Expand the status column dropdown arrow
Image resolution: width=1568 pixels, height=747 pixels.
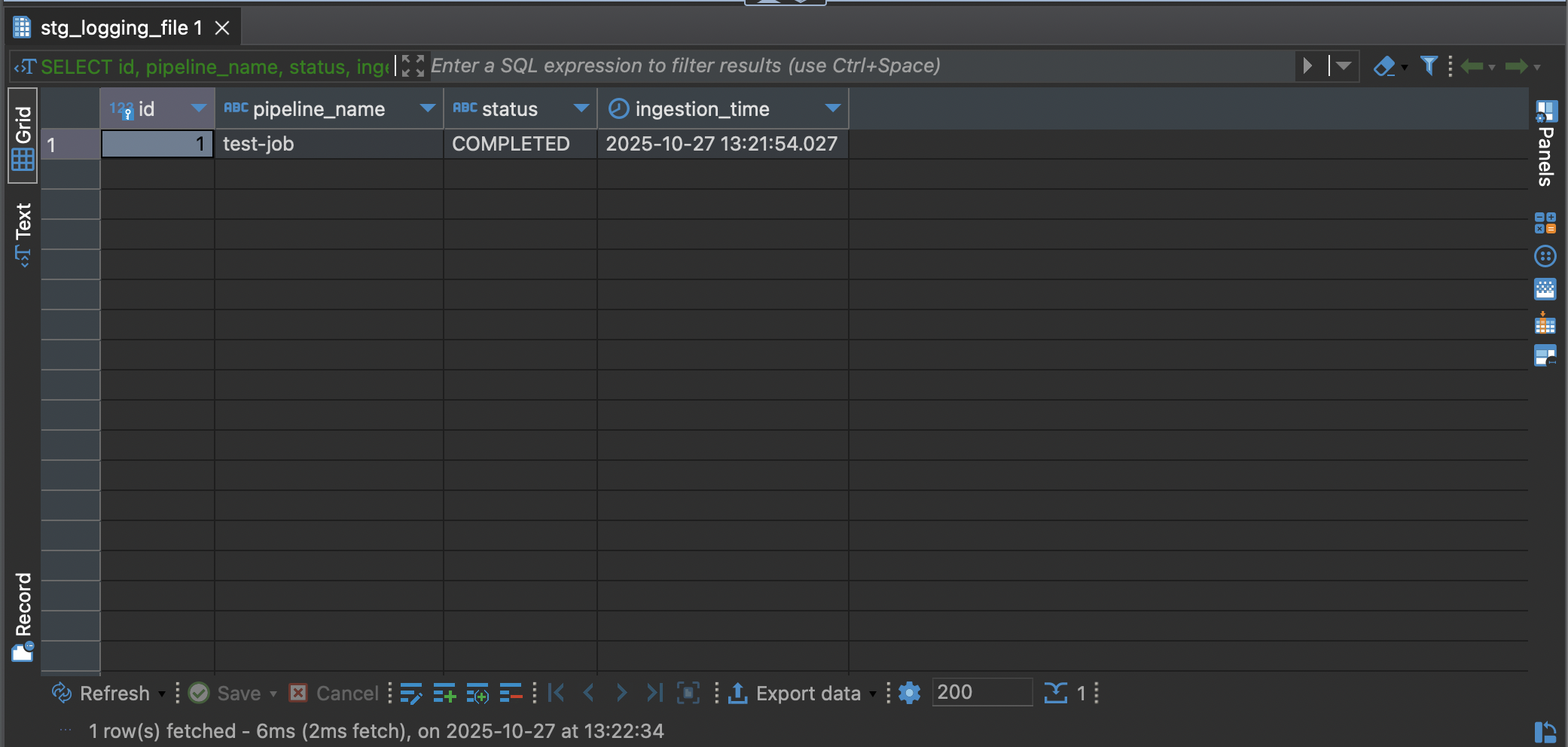[x=581, y=108]
